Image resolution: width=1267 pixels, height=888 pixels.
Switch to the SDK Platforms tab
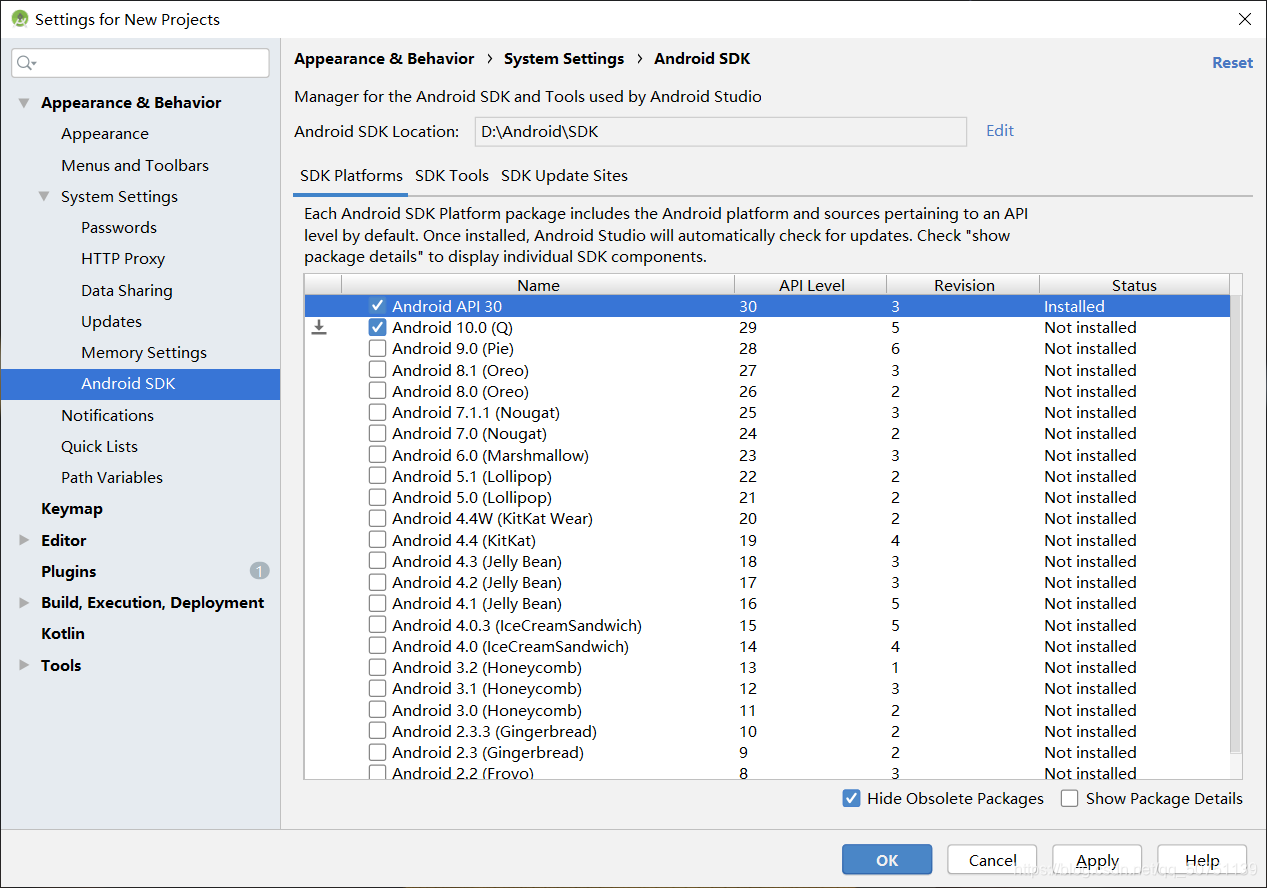[351, 175]
